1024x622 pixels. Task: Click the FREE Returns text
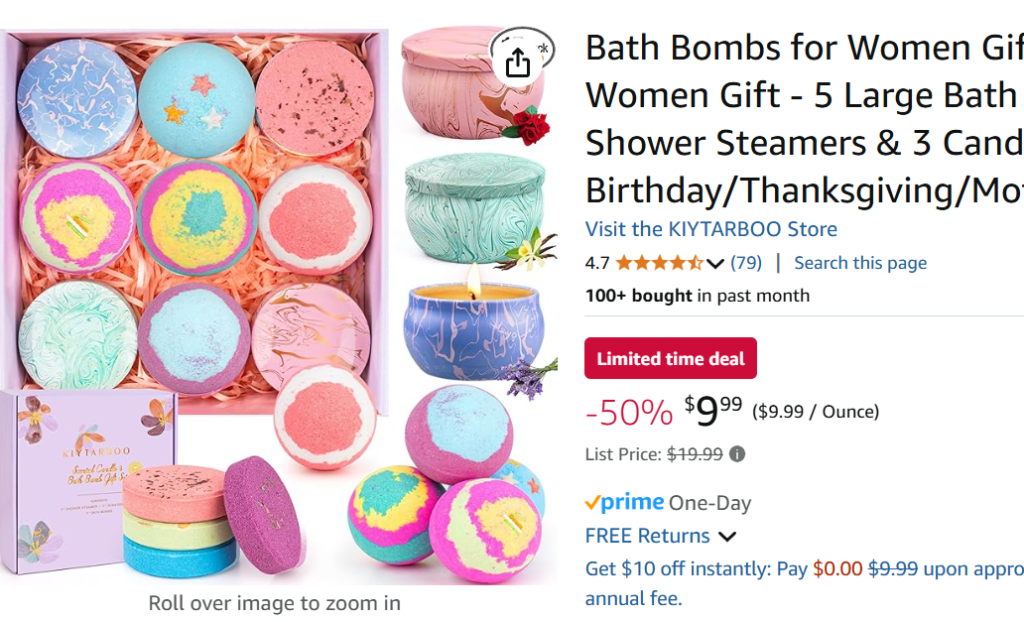point(647,536)
